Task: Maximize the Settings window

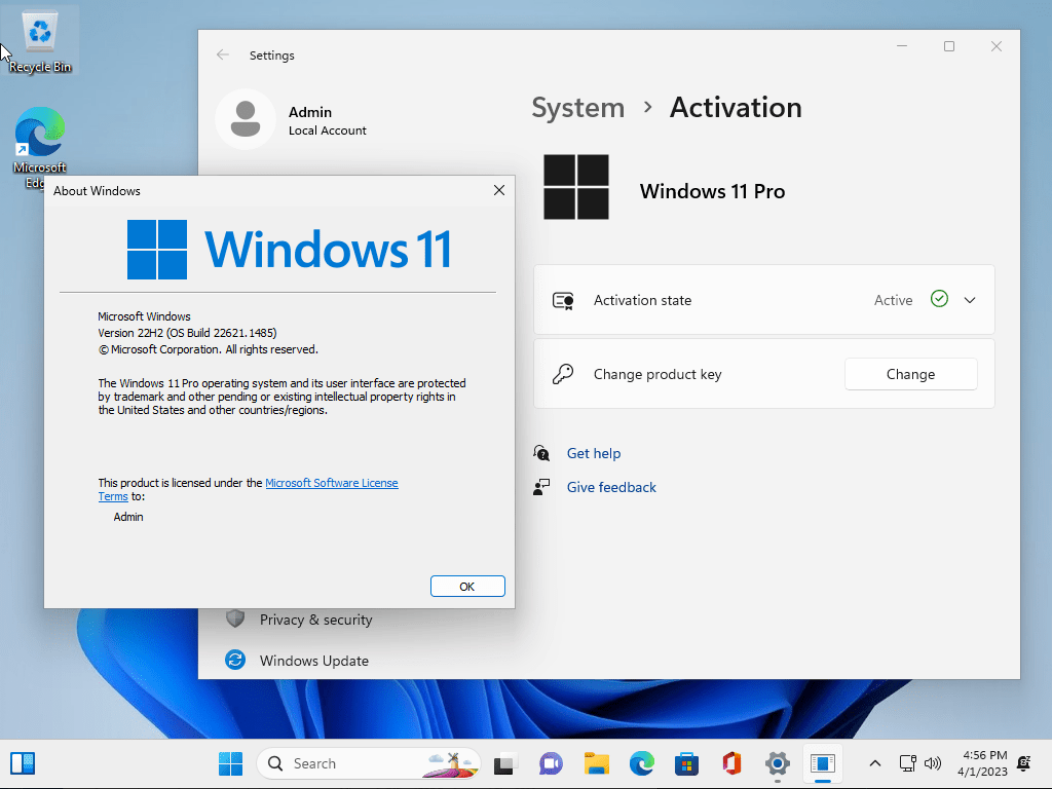Action: [949, 46]
